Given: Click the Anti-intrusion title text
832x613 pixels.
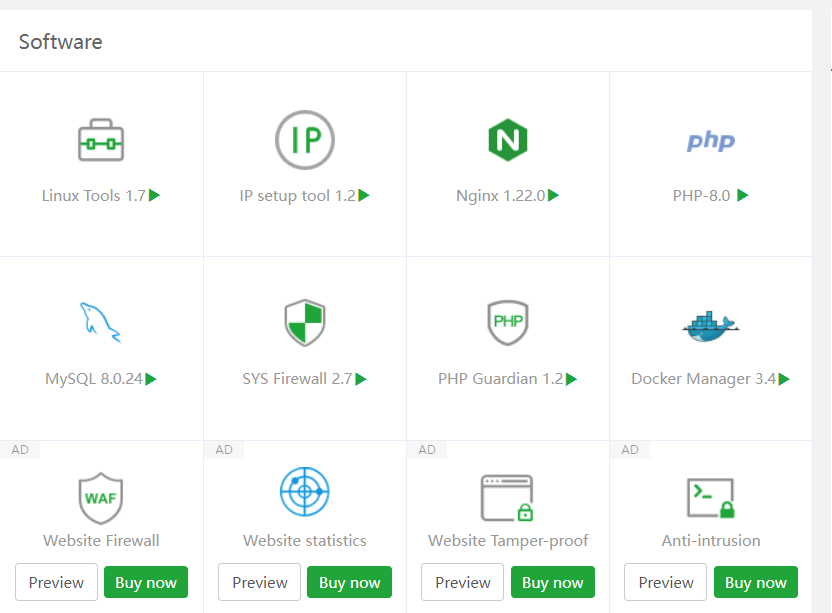Looking at the screenshot, I should tap(711, 541).
